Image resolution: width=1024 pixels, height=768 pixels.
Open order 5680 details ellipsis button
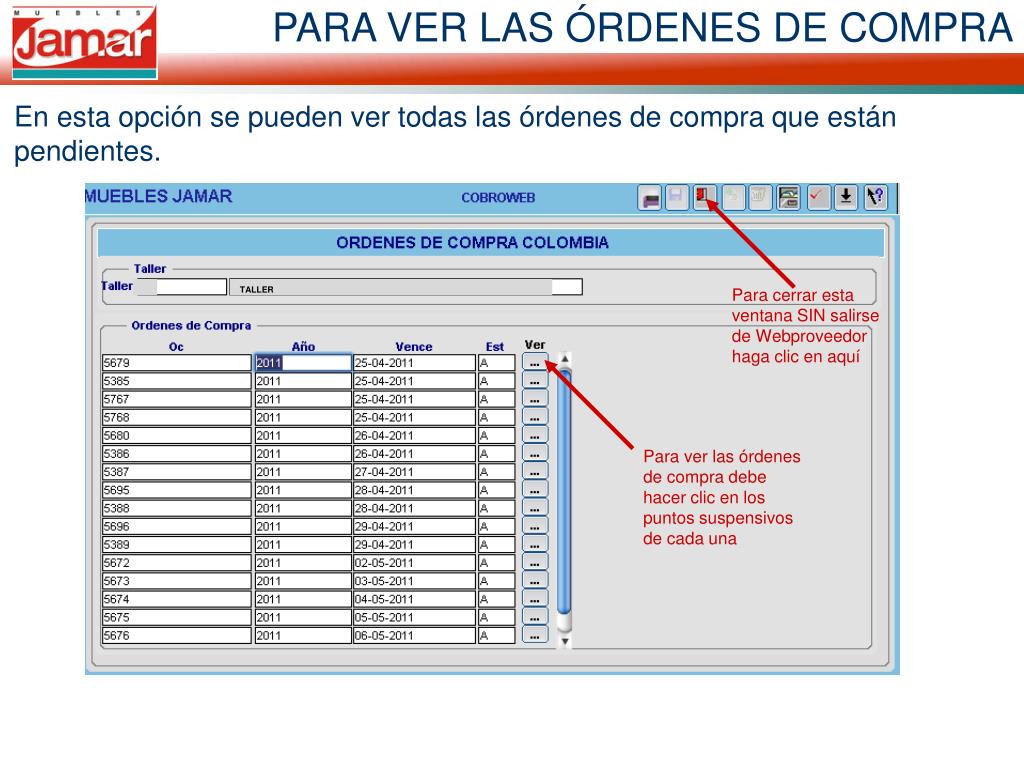pos(535,436)
